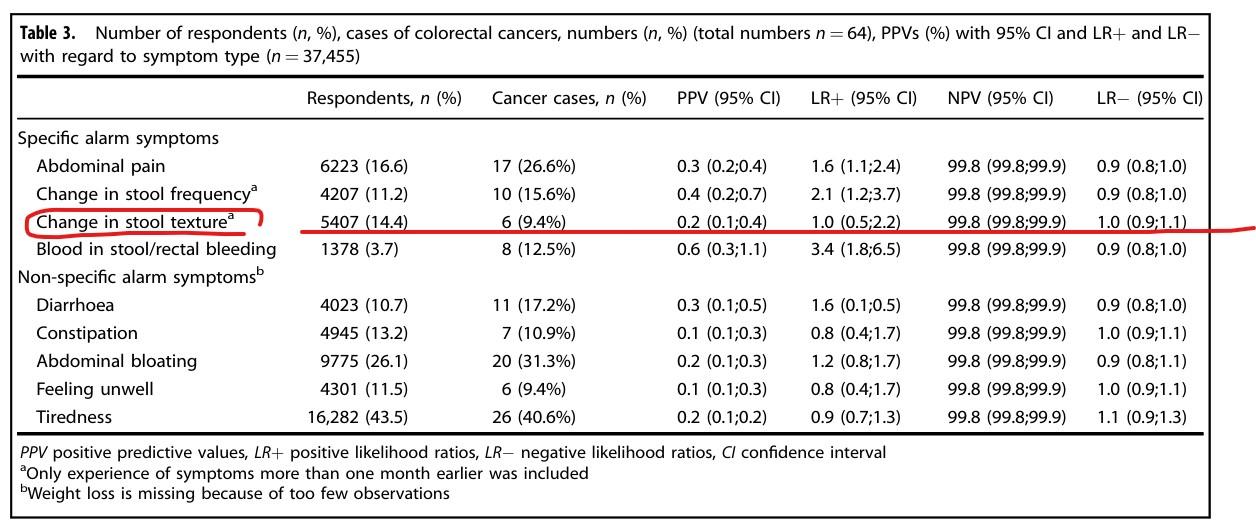Image resolution: width=1256 pixels, height=531 pixels.
Task: Click the "Constipation" row label
Action: click(x=87, y=333)
